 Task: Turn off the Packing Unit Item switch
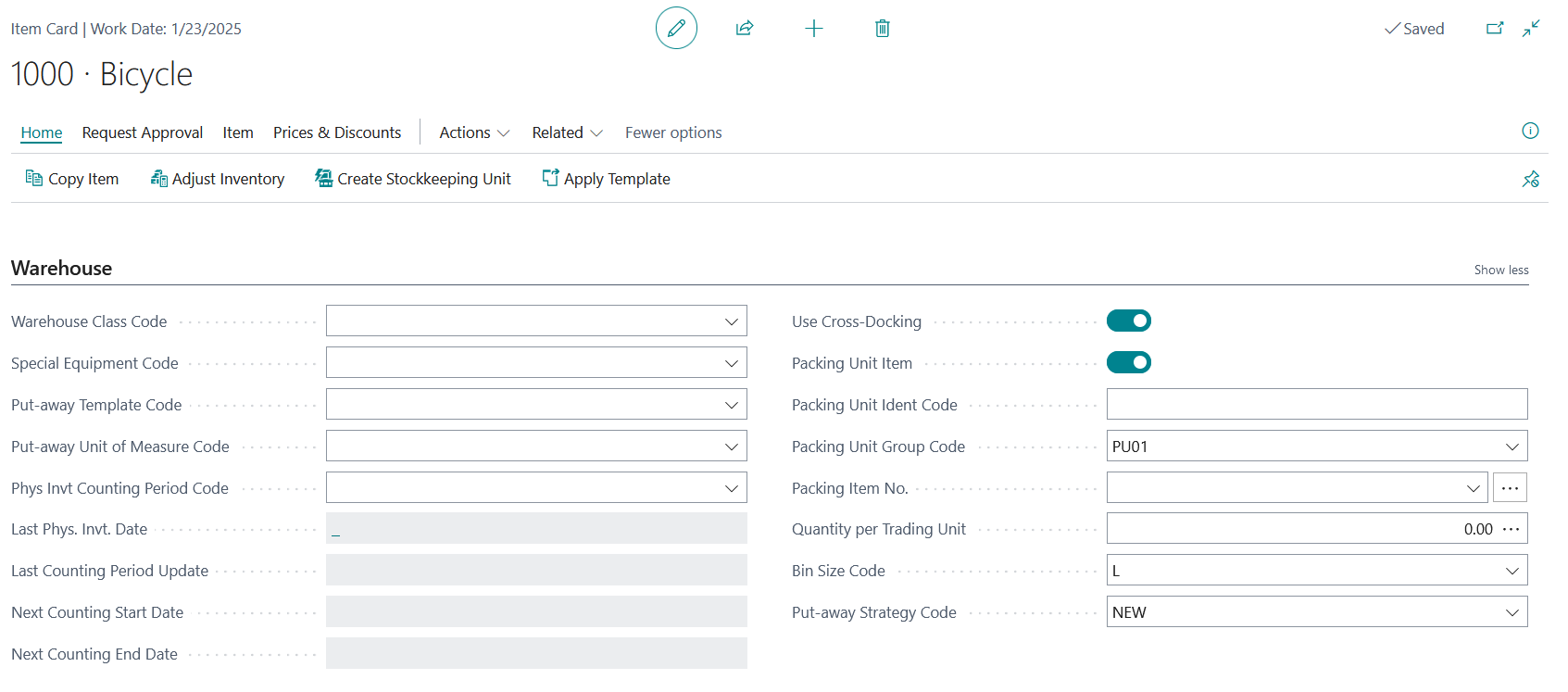pos(1128,362)
